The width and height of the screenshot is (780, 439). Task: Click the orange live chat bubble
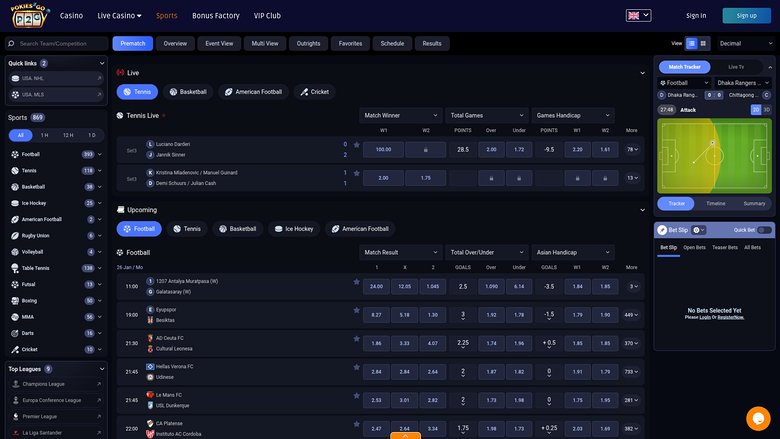tap(758, 418)
